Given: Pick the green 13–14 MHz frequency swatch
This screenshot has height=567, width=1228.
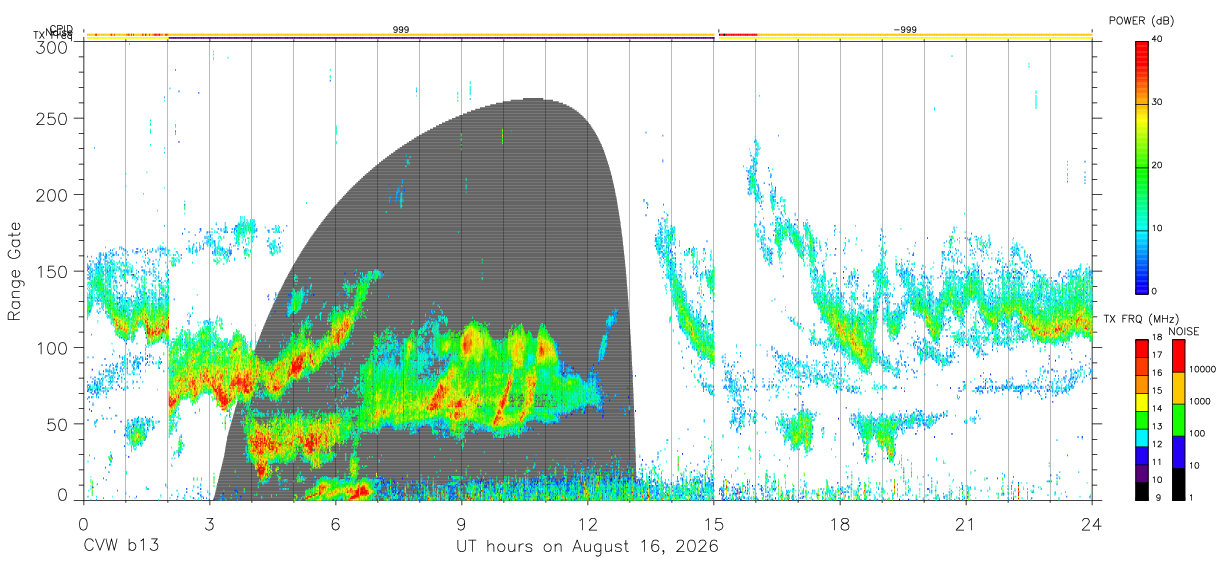Looking at the screenshot, I should 1142,419.
